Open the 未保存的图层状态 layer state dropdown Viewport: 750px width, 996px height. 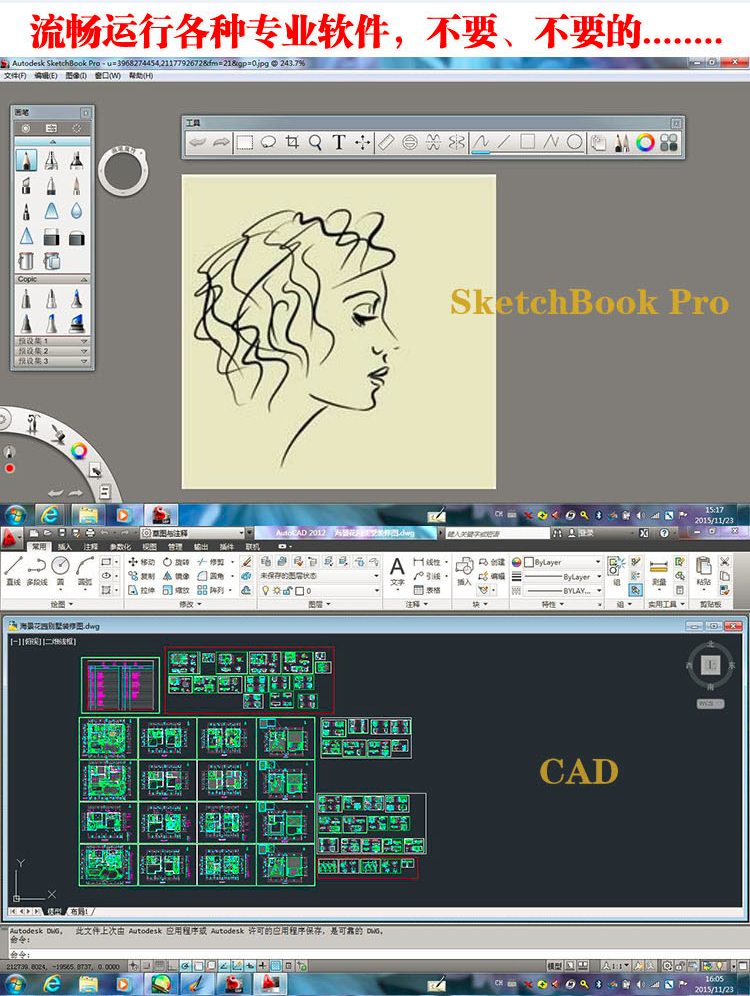coord(319,575)
